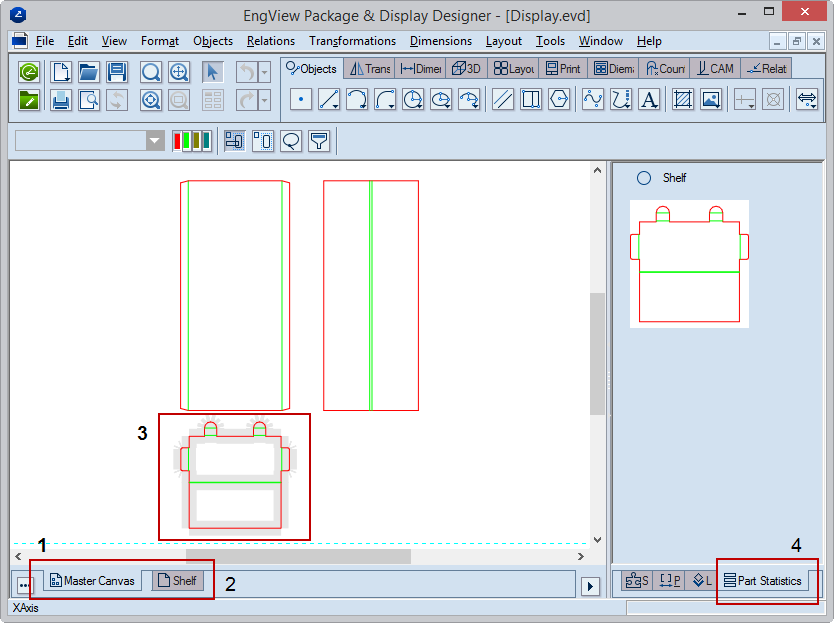
Task: Toggle the filter funnel button
Action: (319, 141)
